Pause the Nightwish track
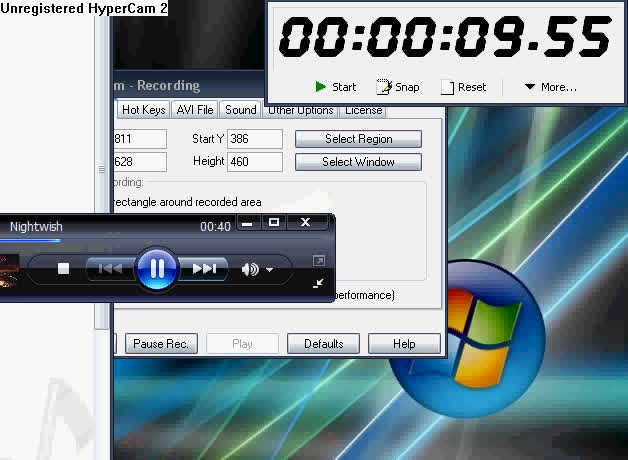628x460 pixels. [157, 268]
